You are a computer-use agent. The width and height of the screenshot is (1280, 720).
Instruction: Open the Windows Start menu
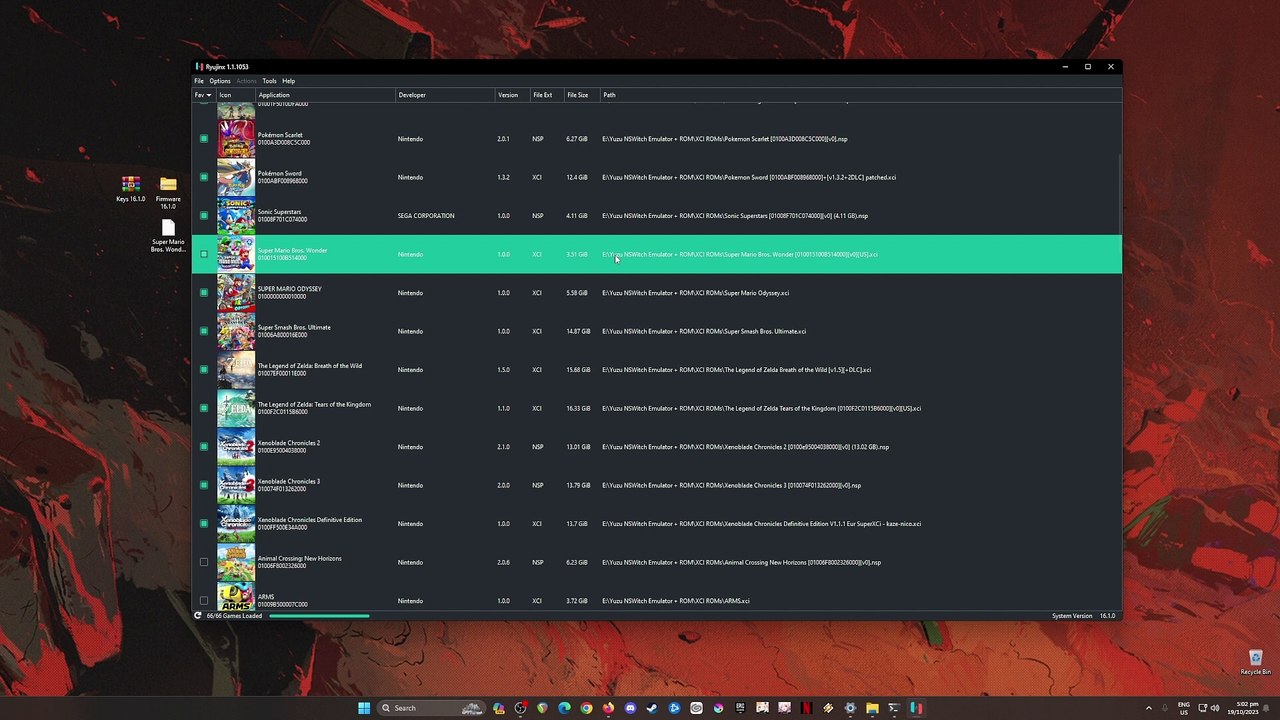point(363,708)
